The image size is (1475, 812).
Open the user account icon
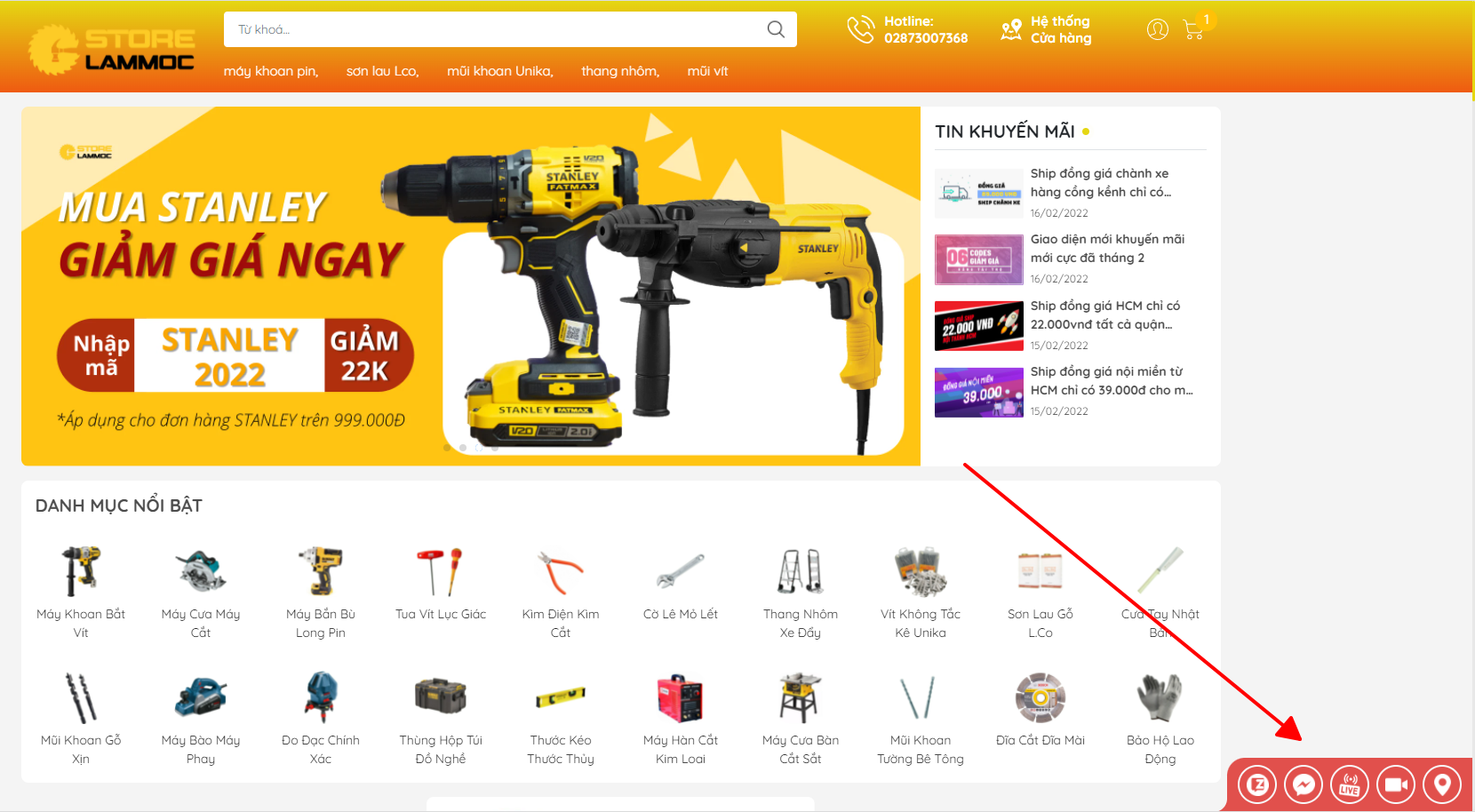coord(1158,30)
